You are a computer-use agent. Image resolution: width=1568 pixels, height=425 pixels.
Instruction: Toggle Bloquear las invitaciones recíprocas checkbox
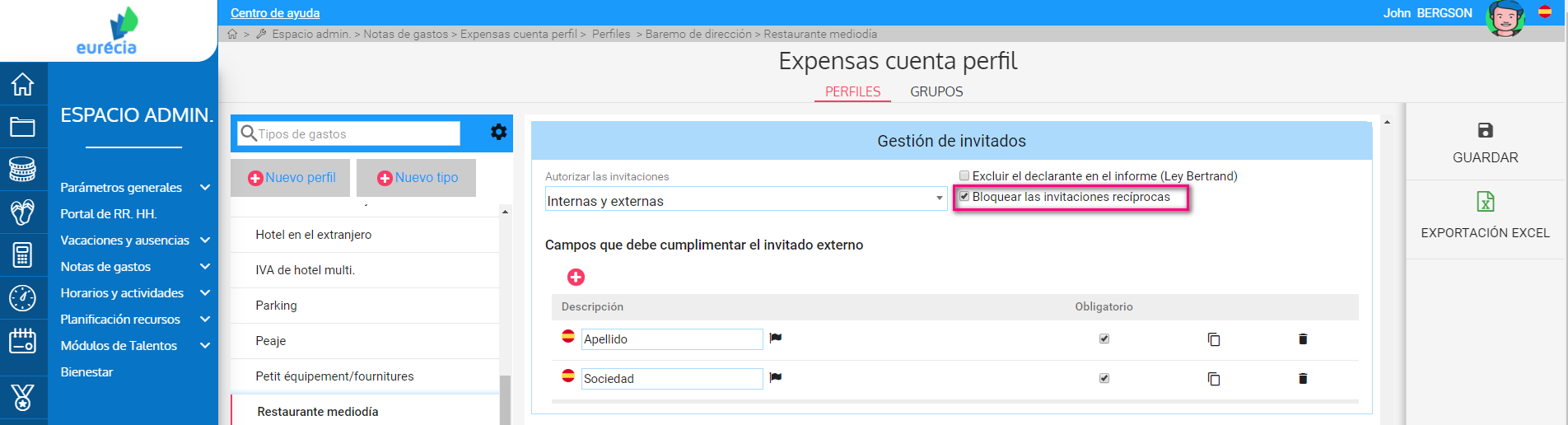click(x=964, y=197)
